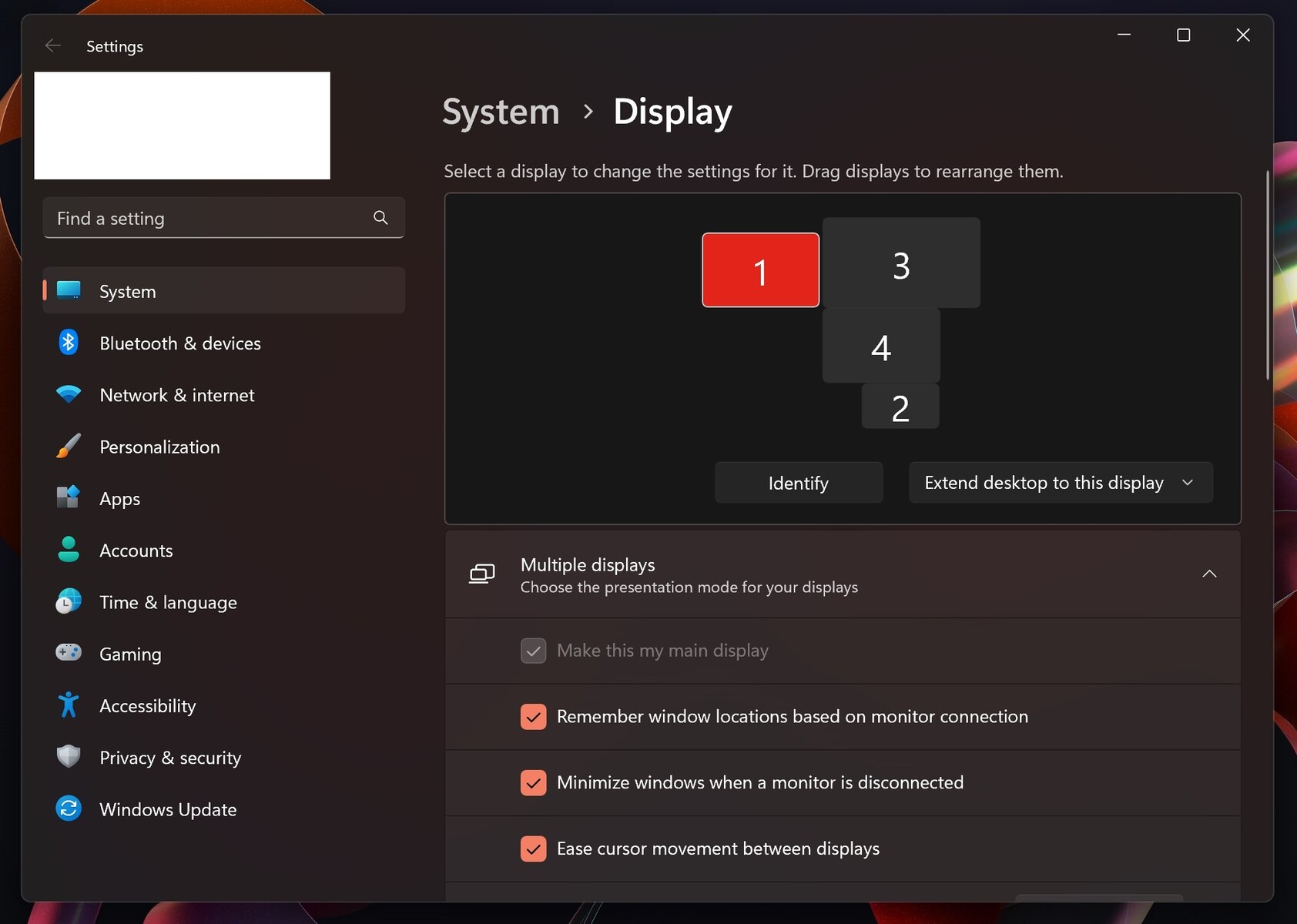Uncheck Minimize windows when a monitor is disconnected
This screenshot has width=1297, height=924.
tap(533, 782)
